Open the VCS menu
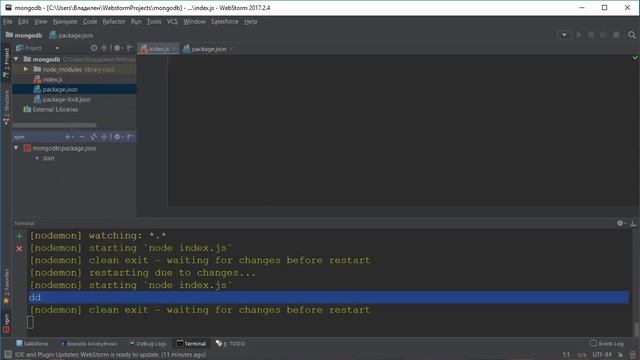640x360 pixels. click(172, 22)
